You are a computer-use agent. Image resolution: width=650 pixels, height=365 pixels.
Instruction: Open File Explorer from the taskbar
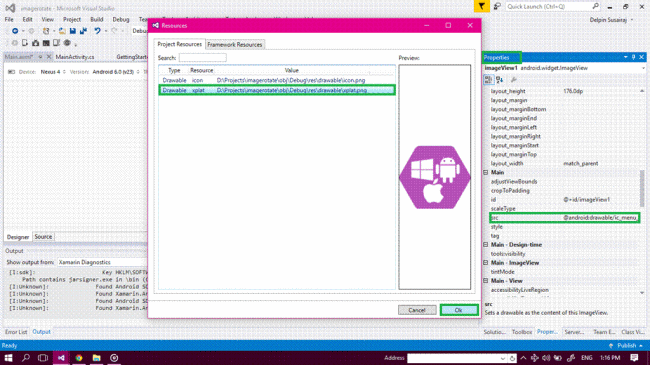click(x=97, y=358)
